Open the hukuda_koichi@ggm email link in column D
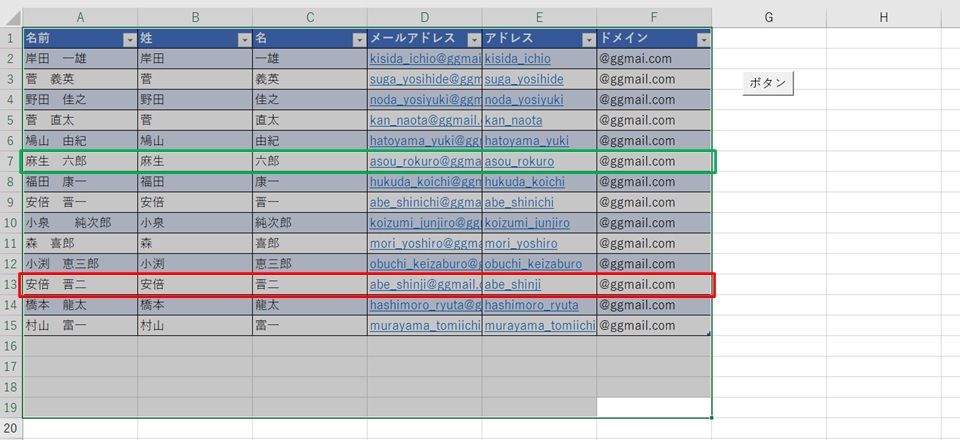The image size is (960, 440). point(426,182)
